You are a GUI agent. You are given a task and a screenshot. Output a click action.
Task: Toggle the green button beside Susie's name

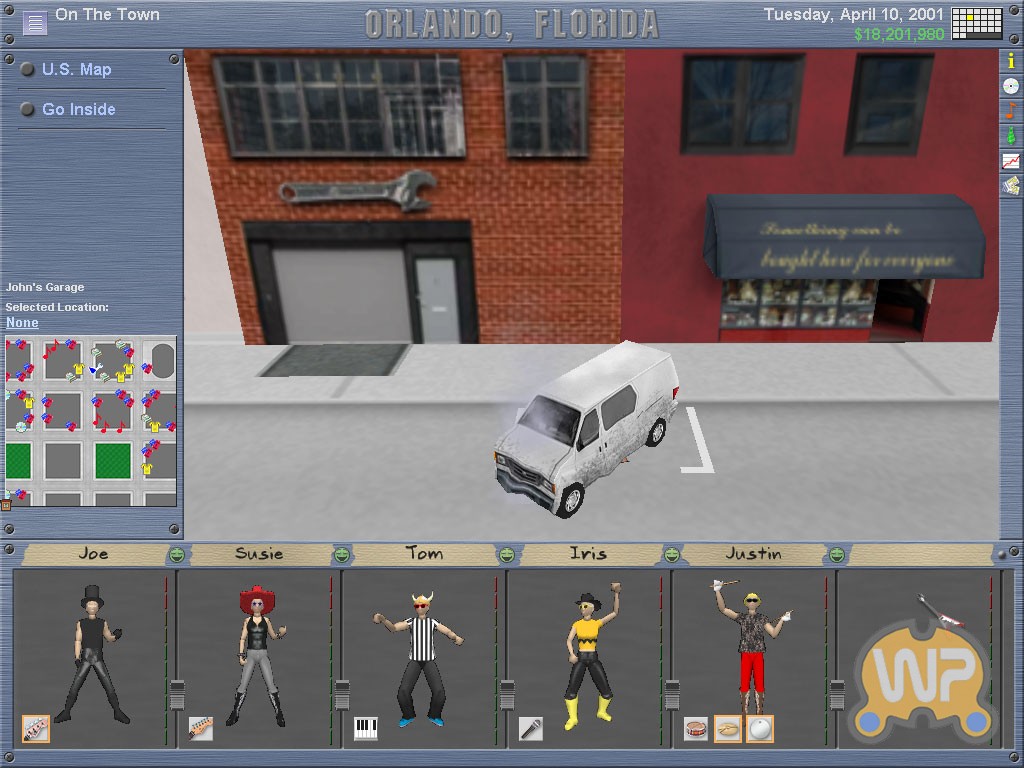coord(342,554)
